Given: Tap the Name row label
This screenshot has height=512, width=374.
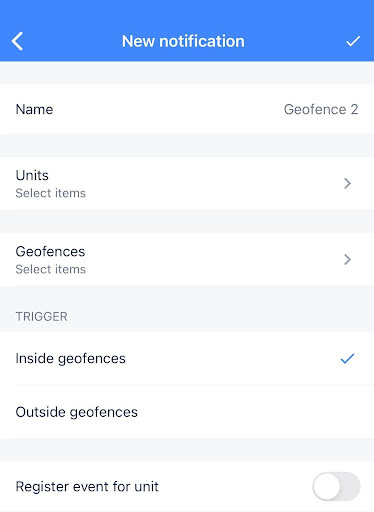Looking at the screenshot, I should click(34, 109).
